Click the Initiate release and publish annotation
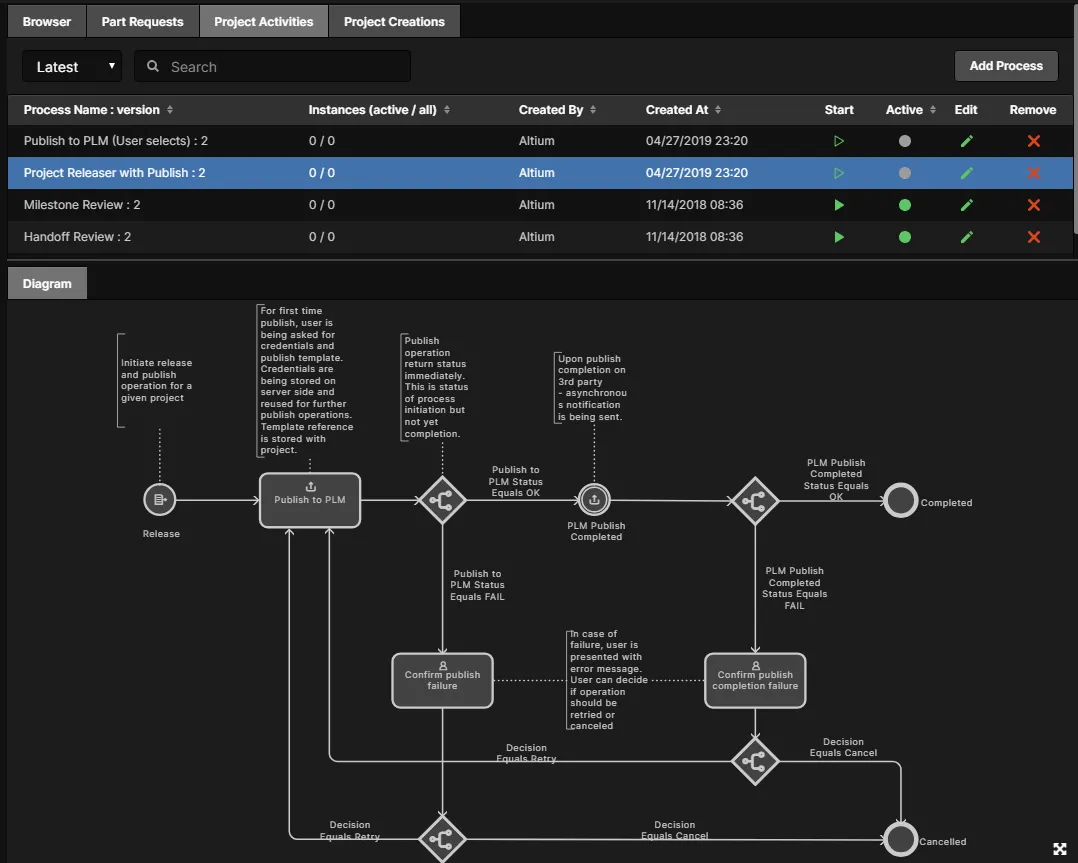Viewport: 1078px width, 863px height. tap(156, 380)
